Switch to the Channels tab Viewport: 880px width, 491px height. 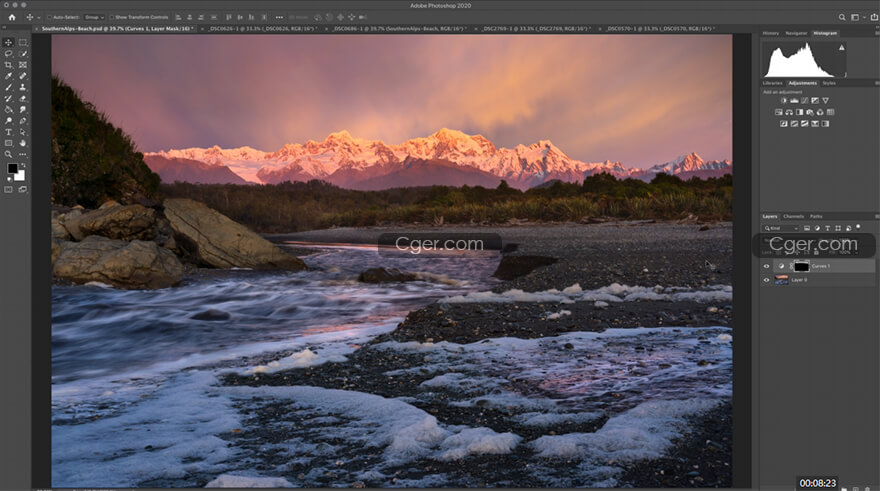coord(793,216)
